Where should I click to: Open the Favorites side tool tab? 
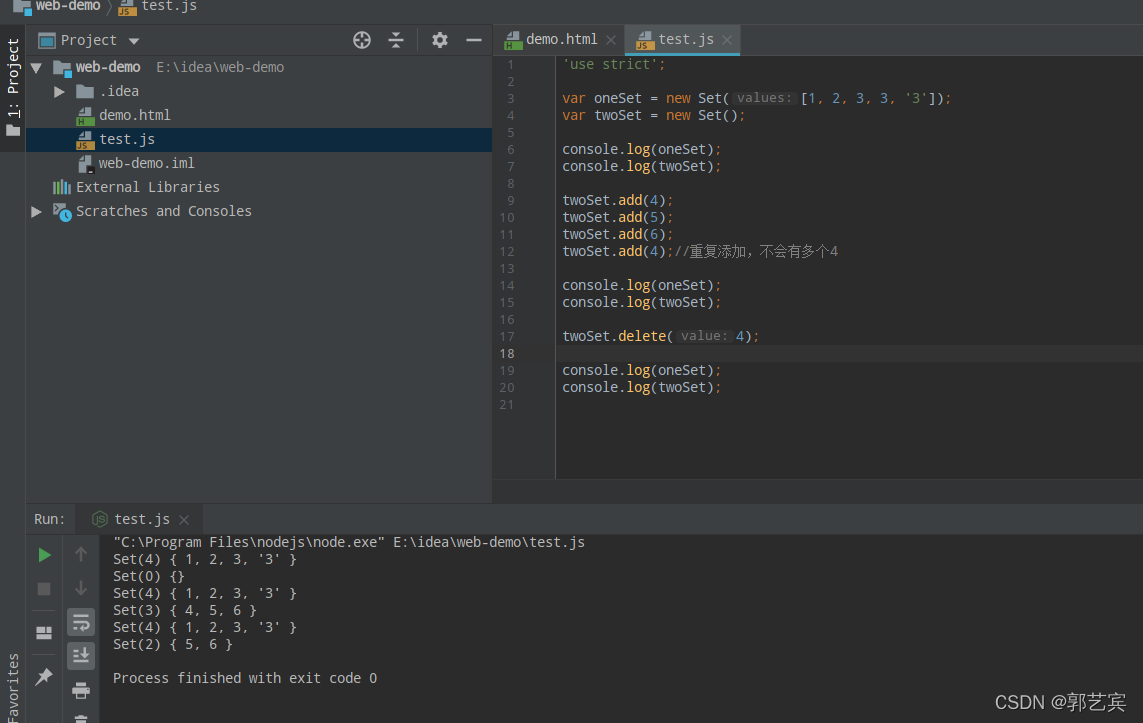[x=13, y=687]
